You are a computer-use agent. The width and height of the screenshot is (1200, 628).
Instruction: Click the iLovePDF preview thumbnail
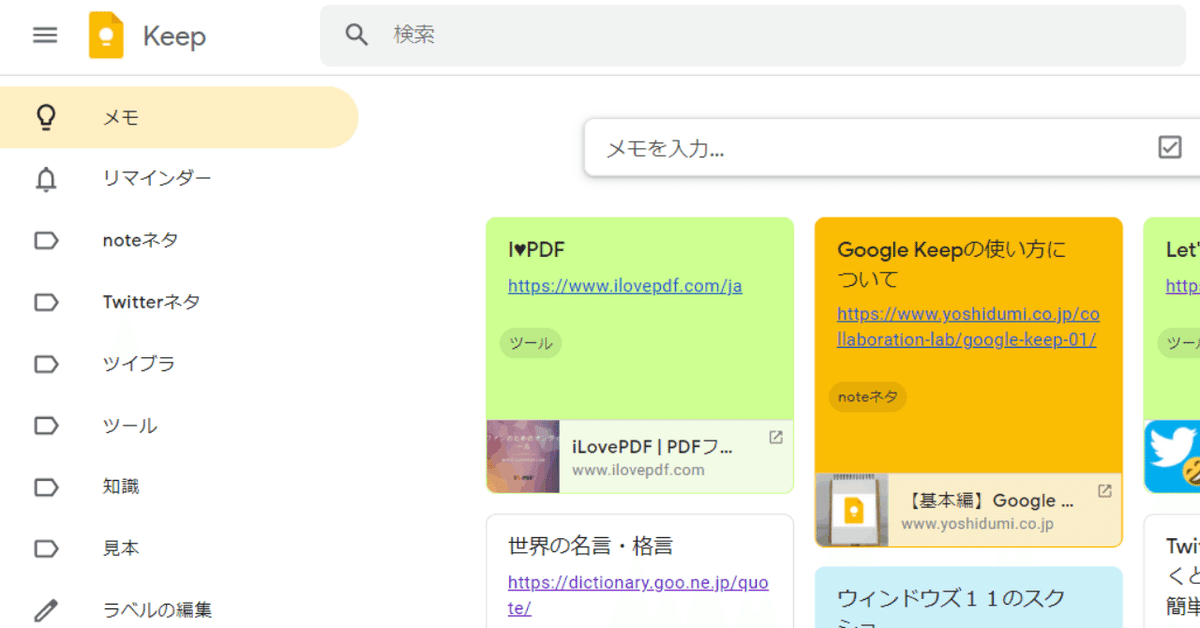tap(523, 456)
